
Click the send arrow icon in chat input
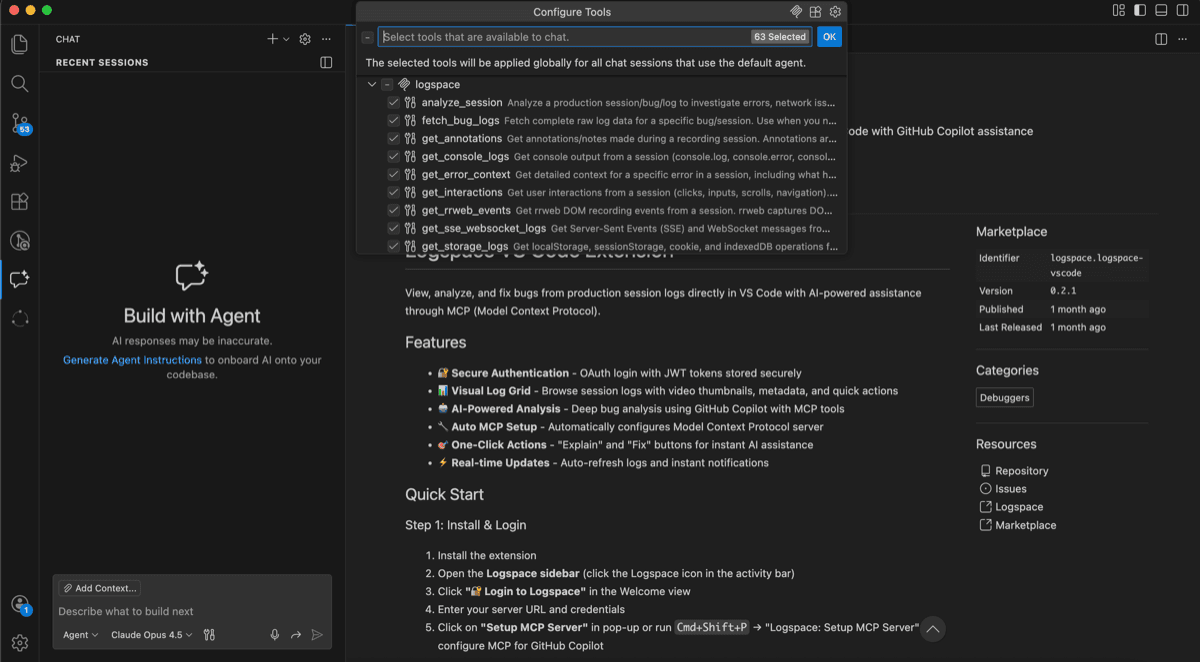pyautogui.click(x=317, y=634)
